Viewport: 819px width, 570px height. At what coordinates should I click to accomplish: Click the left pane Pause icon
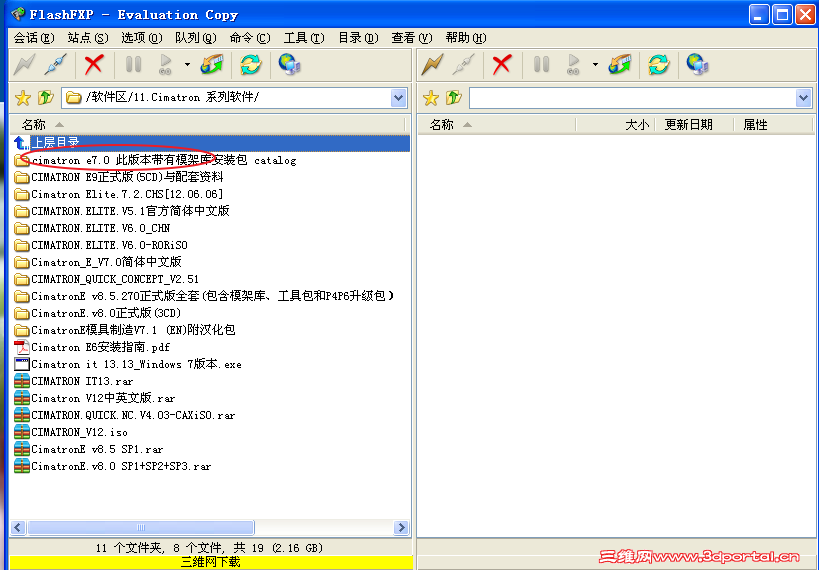[x=134, y=65]
